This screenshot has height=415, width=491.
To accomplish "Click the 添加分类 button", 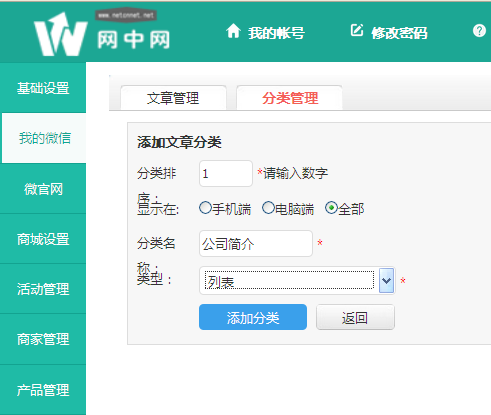I will click(253, 317).
